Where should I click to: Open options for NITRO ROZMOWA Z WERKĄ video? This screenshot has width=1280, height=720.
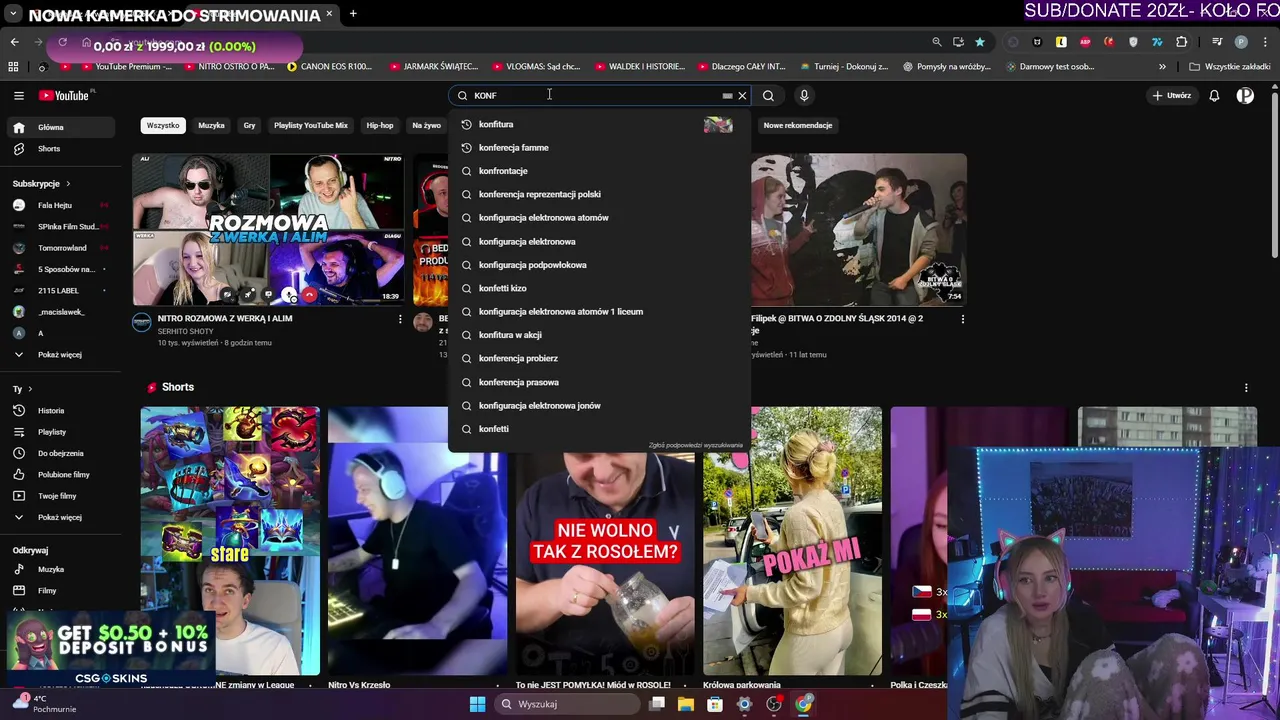(400, 319)
